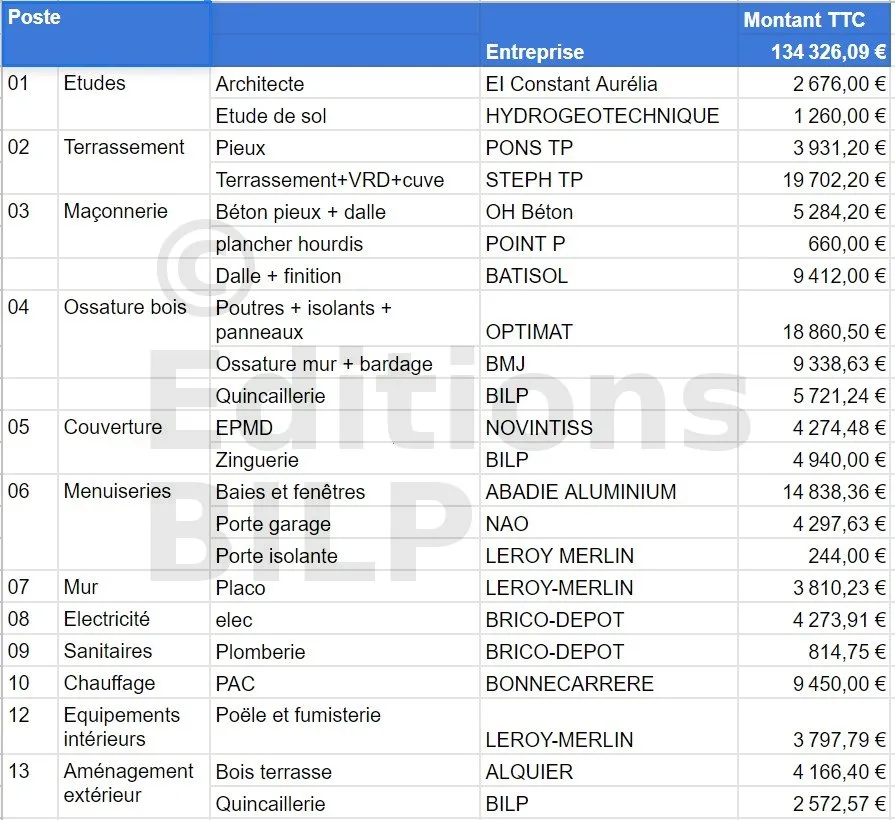Select the BONNECARRERE company cell

569,684
